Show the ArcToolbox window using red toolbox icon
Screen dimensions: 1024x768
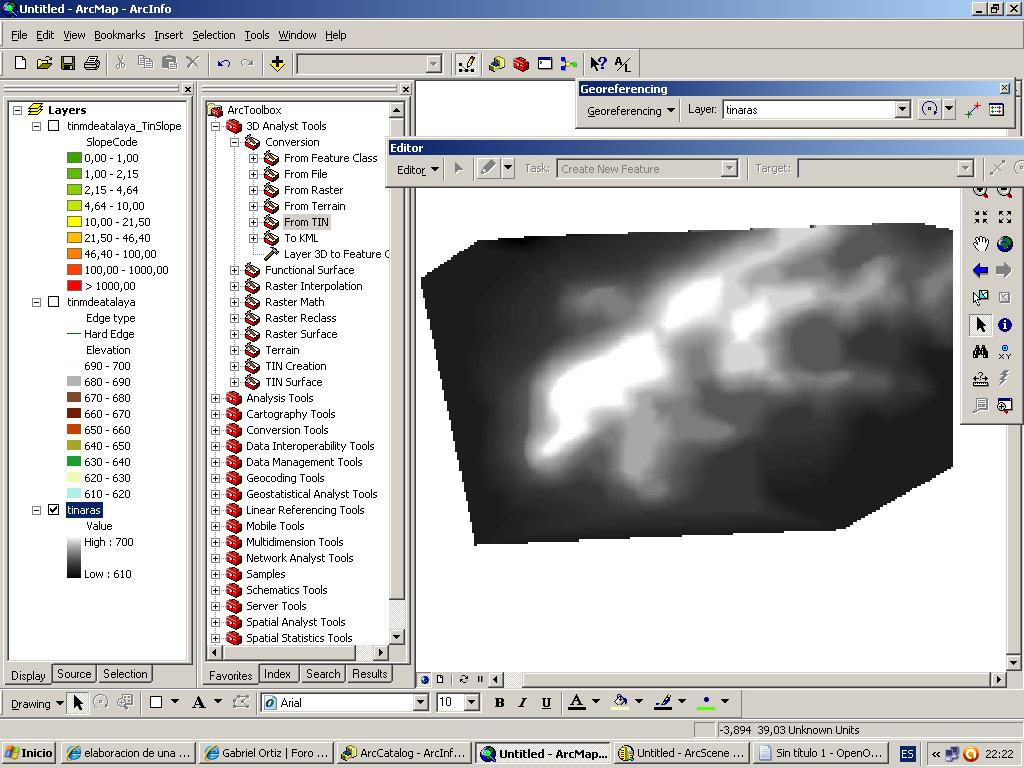[520, 63]
